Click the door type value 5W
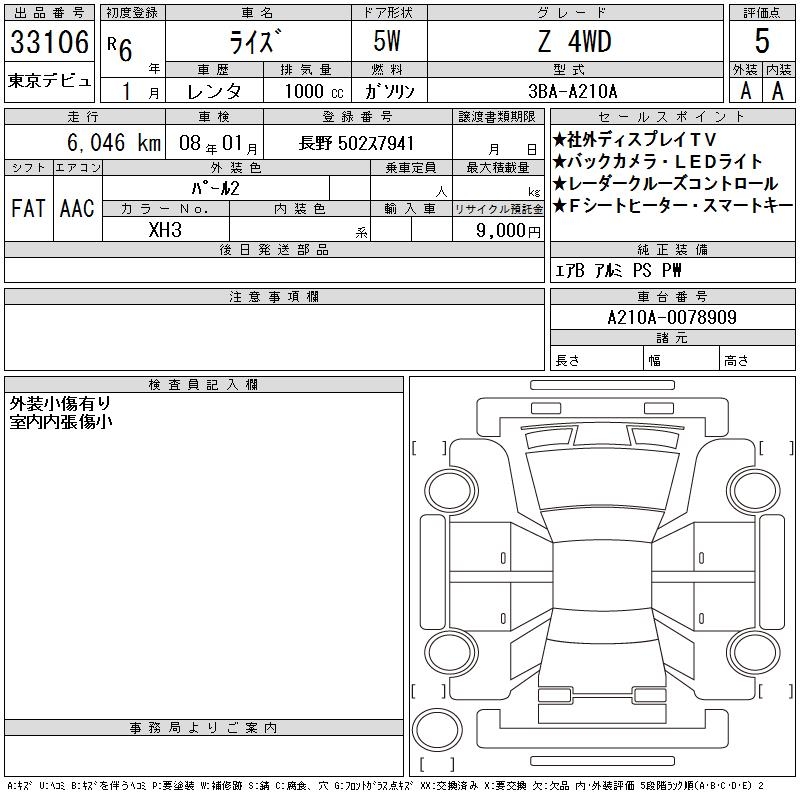 [387, 41]
